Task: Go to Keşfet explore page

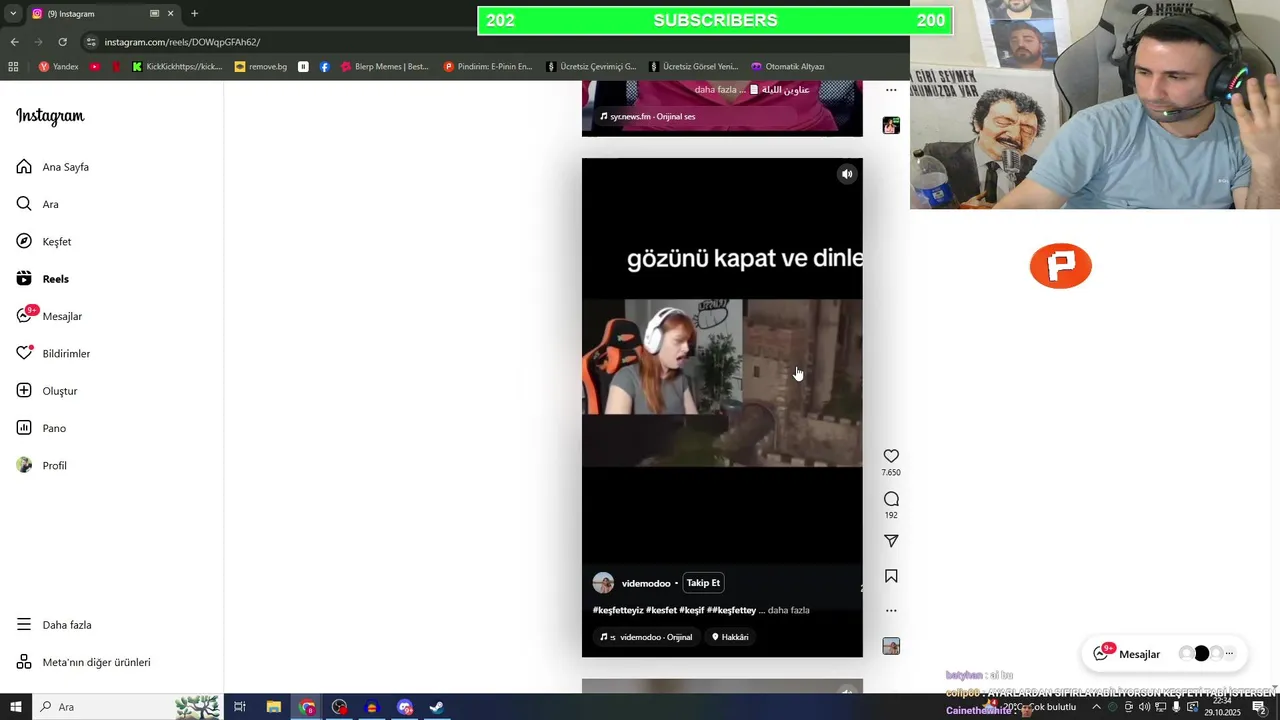Action: point(44,242)
